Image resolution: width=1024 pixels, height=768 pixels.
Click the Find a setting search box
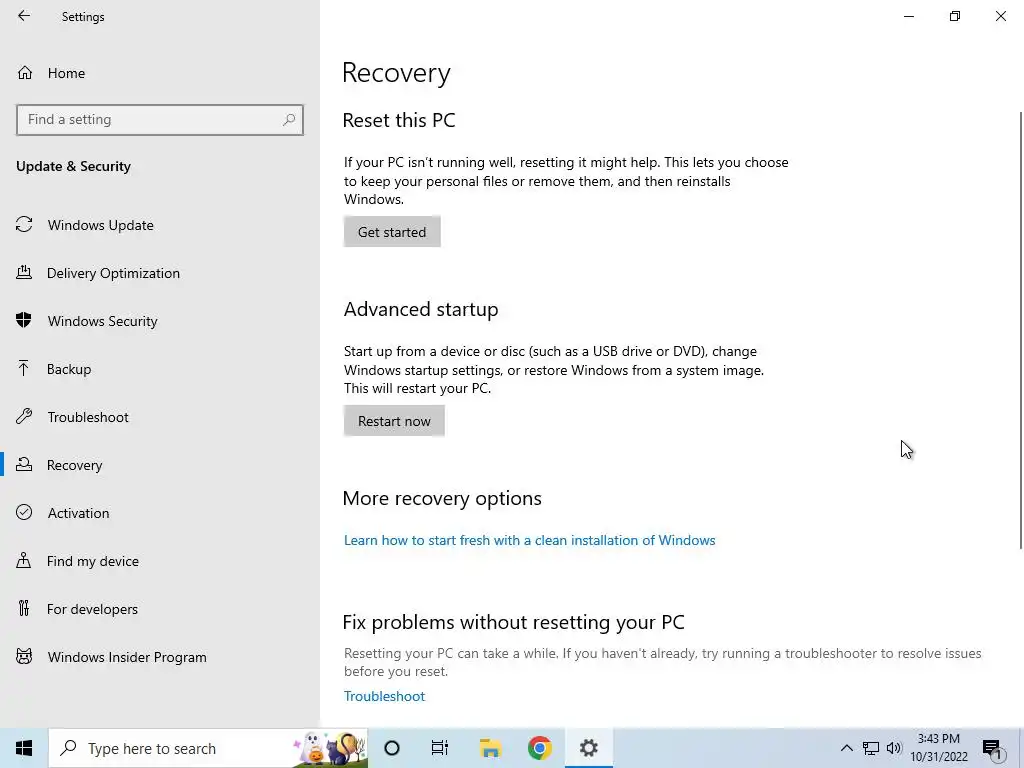(160, 120)
